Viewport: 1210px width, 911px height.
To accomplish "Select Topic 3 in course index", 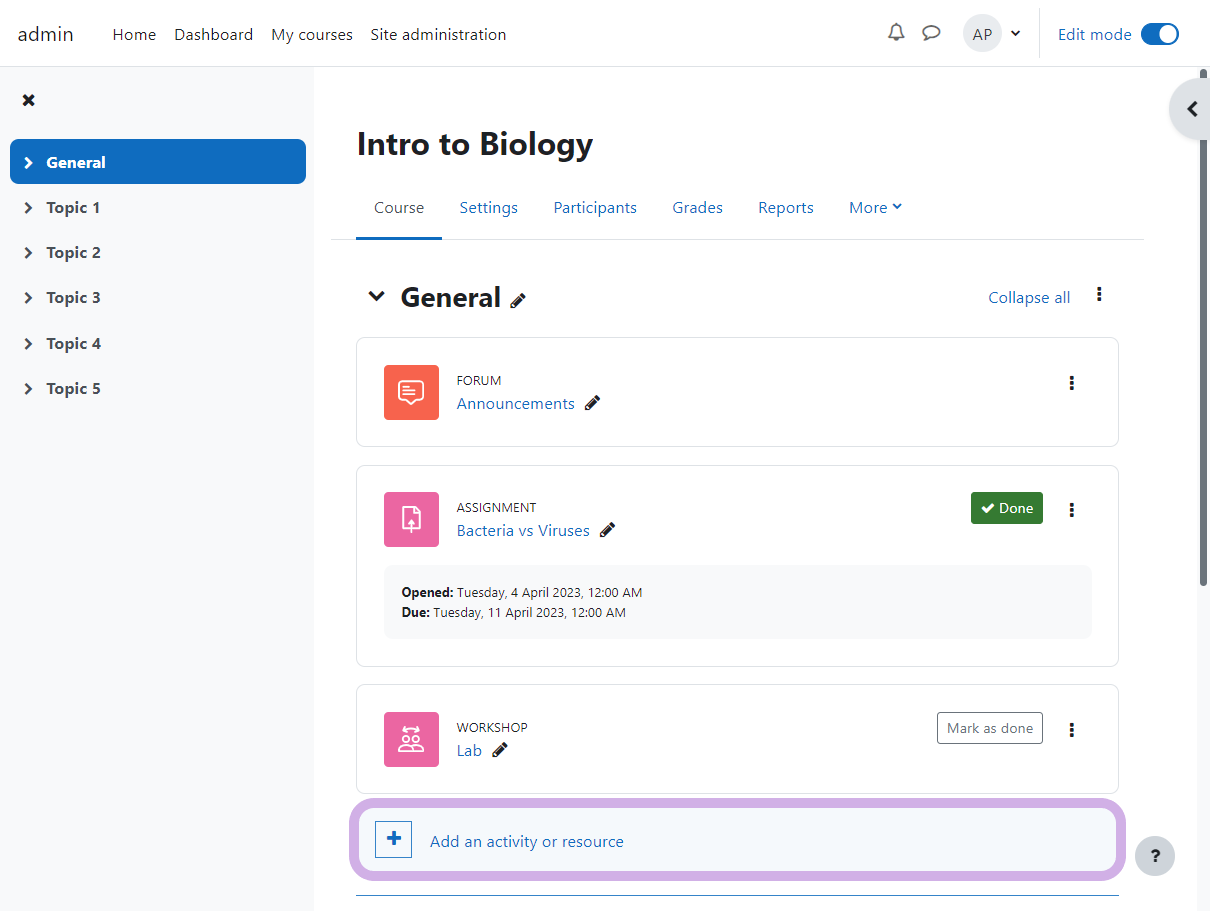I will pos(73,297).
